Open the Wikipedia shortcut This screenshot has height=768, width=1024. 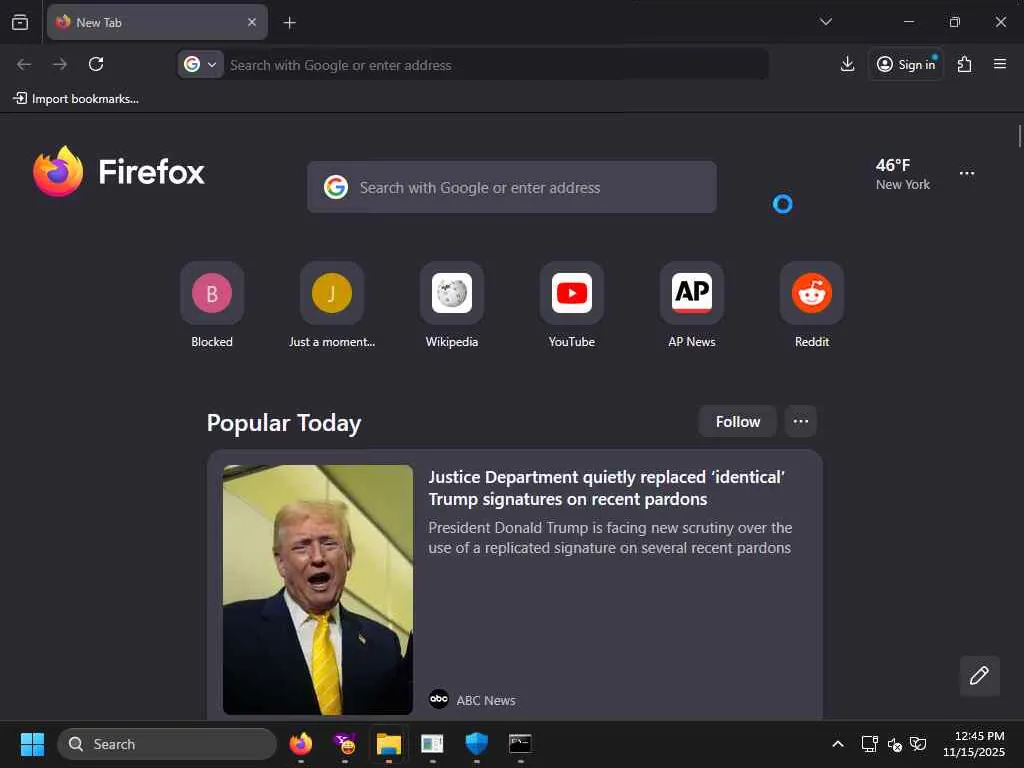pos(452,305)
